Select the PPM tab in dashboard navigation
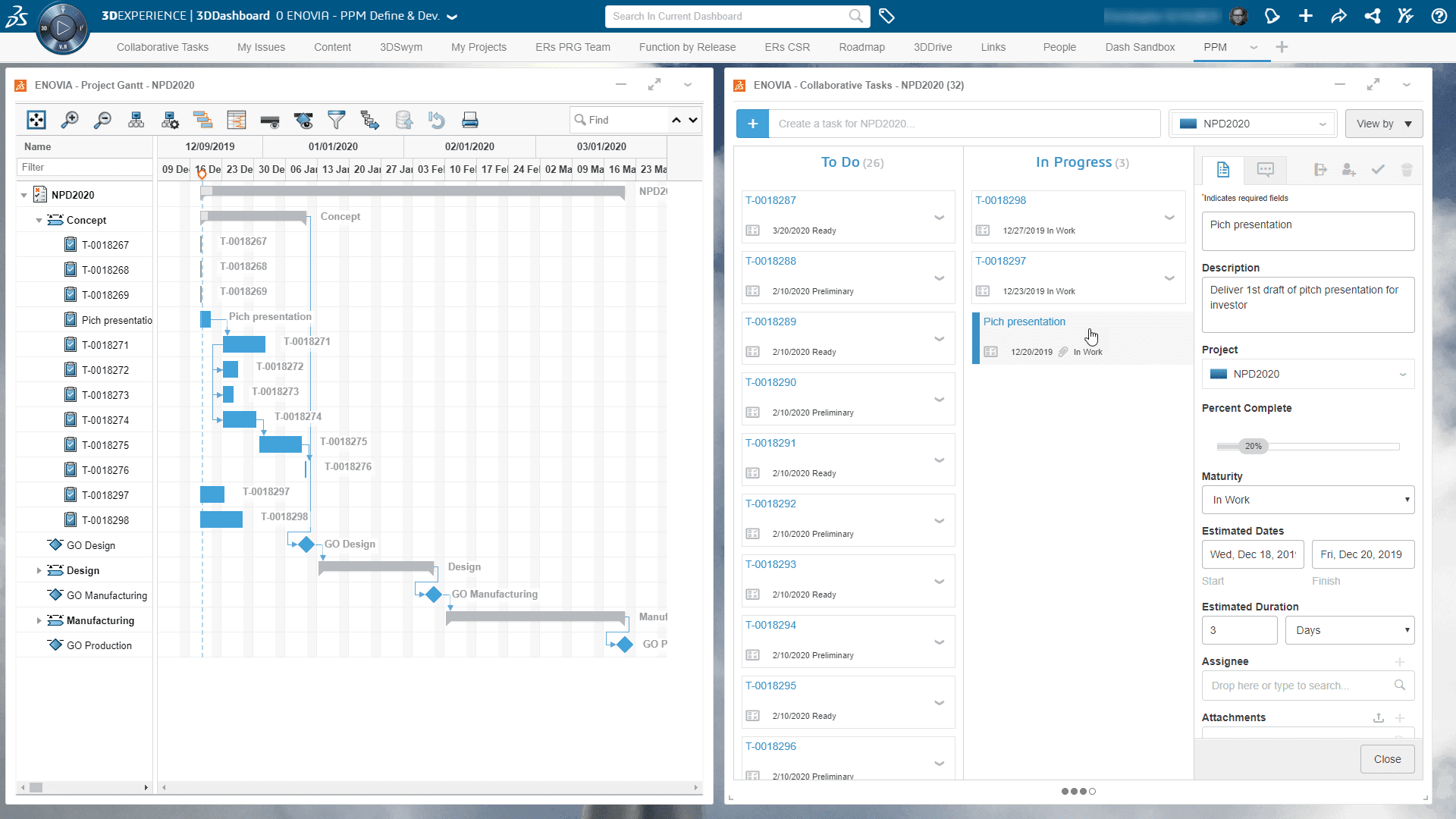This screenshot has width=1456, height=819. (x=1217, y=47)
